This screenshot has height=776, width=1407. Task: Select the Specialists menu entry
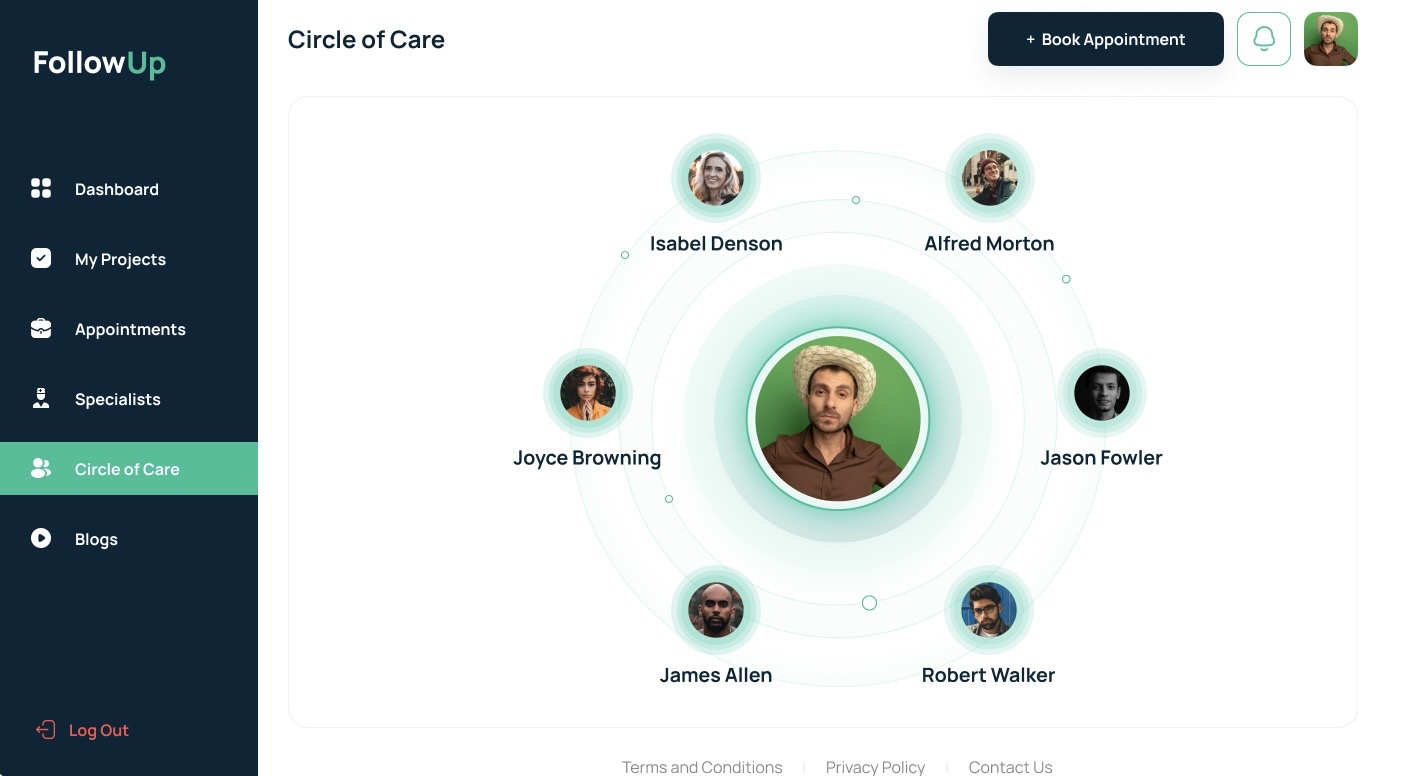117,399
